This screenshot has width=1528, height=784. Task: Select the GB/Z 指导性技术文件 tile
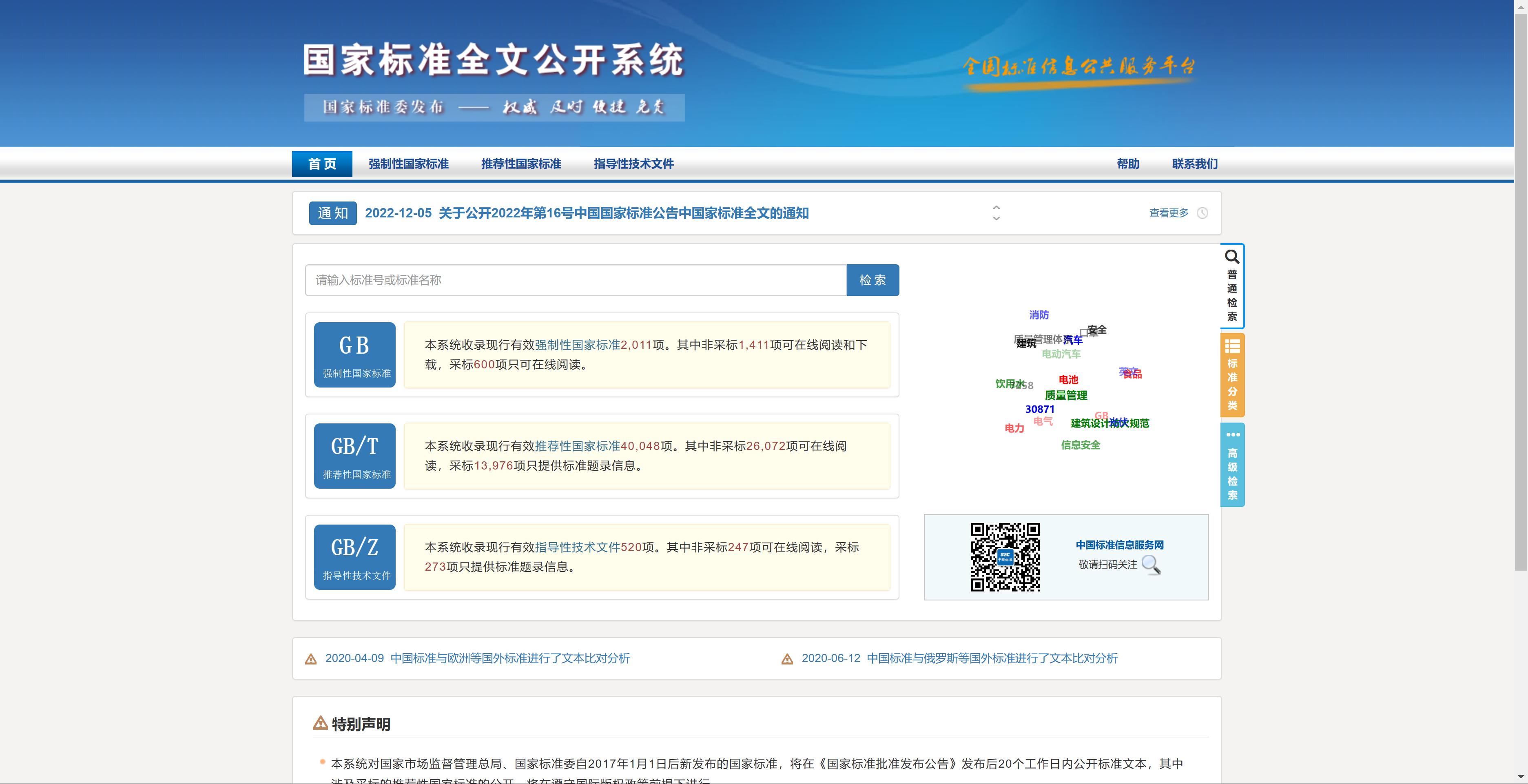pyautogui.click(x=354, y=557)
